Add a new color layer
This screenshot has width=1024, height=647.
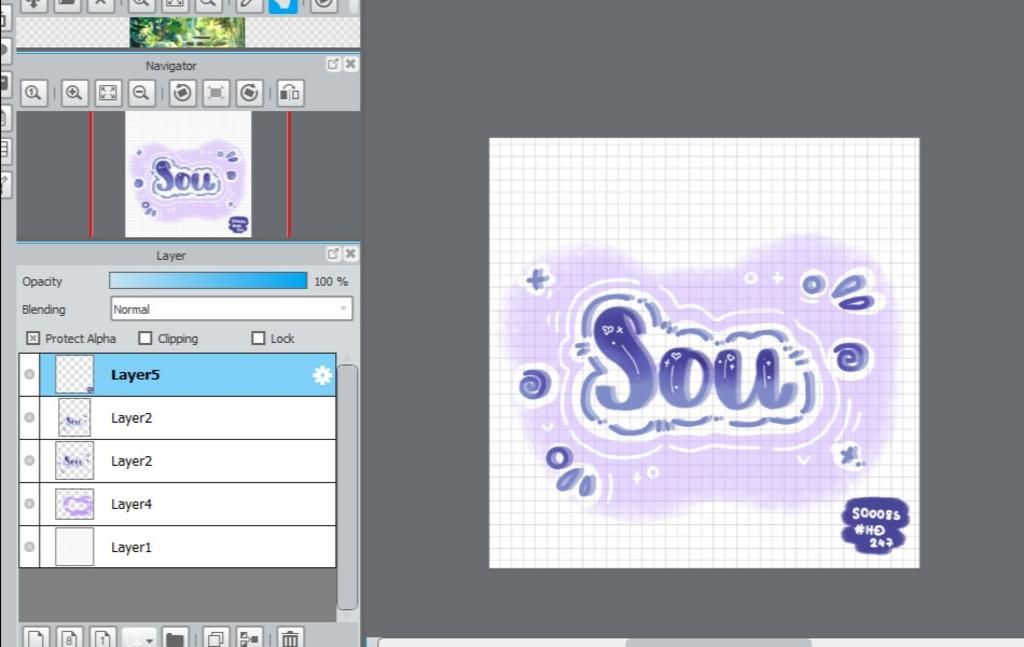point(36,637)
